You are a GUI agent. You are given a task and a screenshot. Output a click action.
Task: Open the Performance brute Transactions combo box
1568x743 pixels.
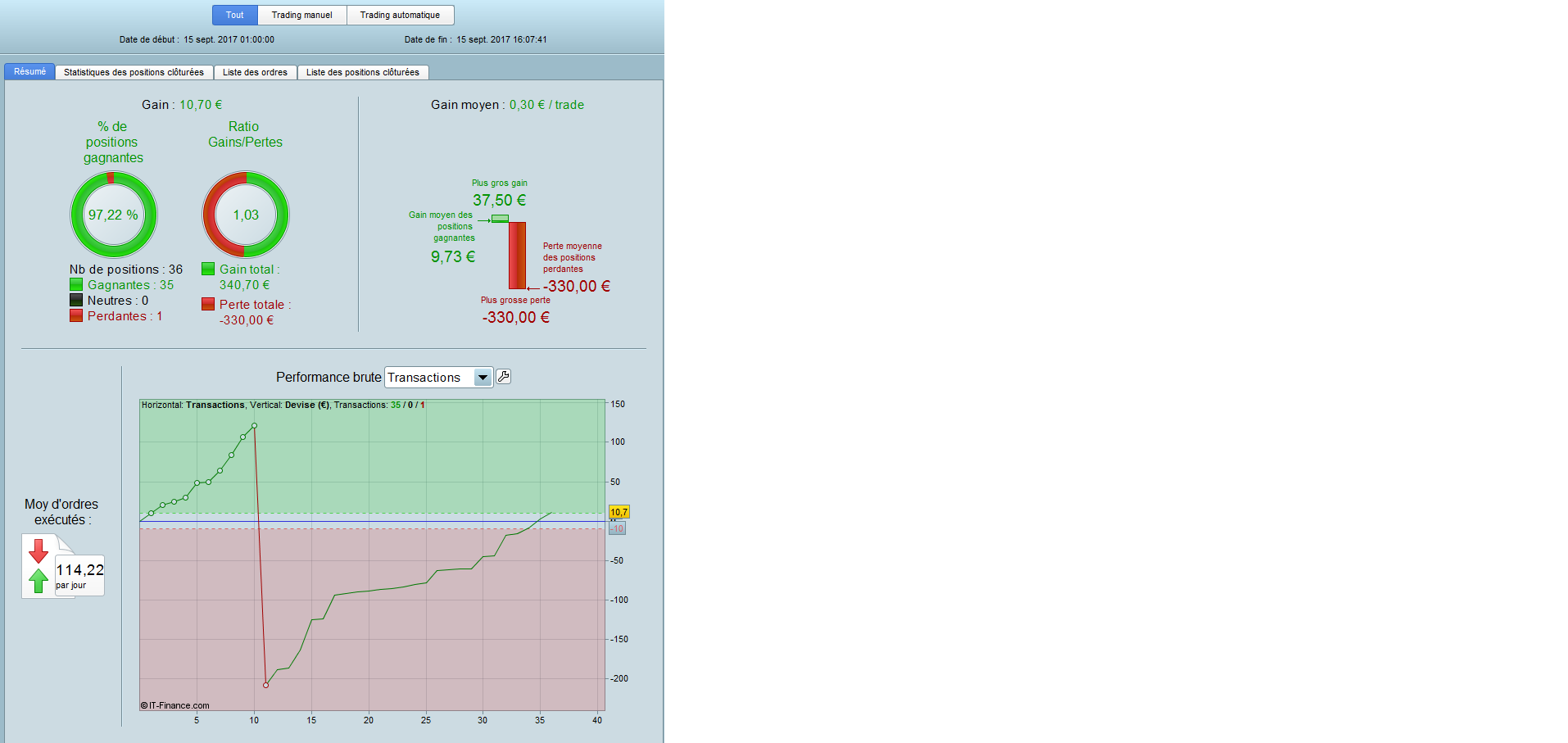click(x=439, y=378)
